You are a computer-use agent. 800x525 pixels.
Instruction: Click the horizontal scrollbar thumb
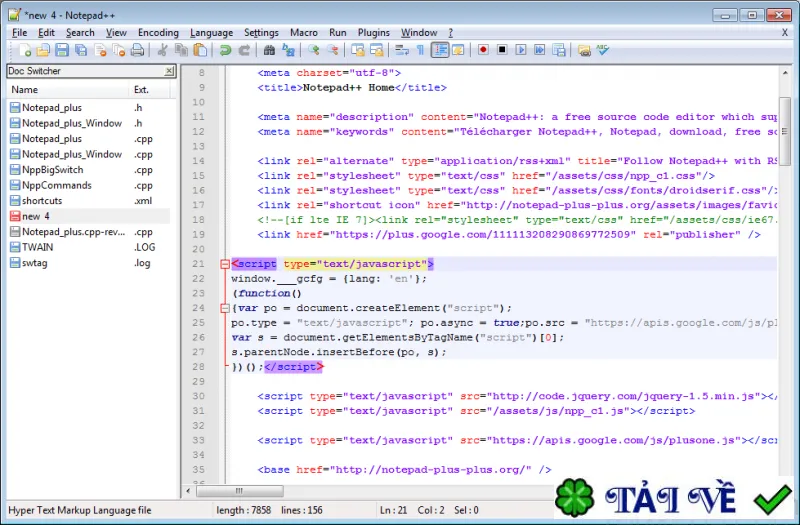239,491
